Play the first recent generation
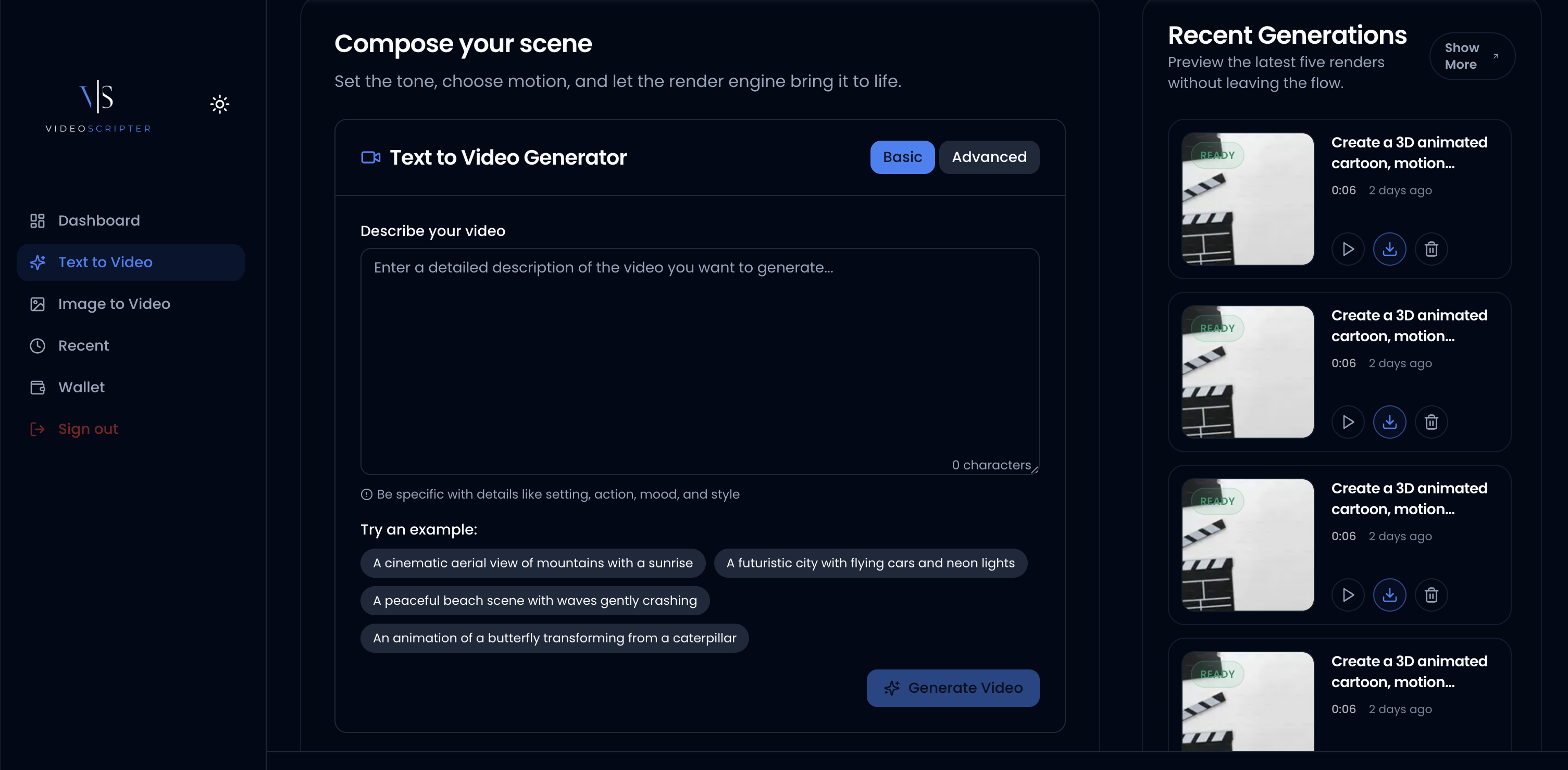The image size is (1568, 770). 1348,249
